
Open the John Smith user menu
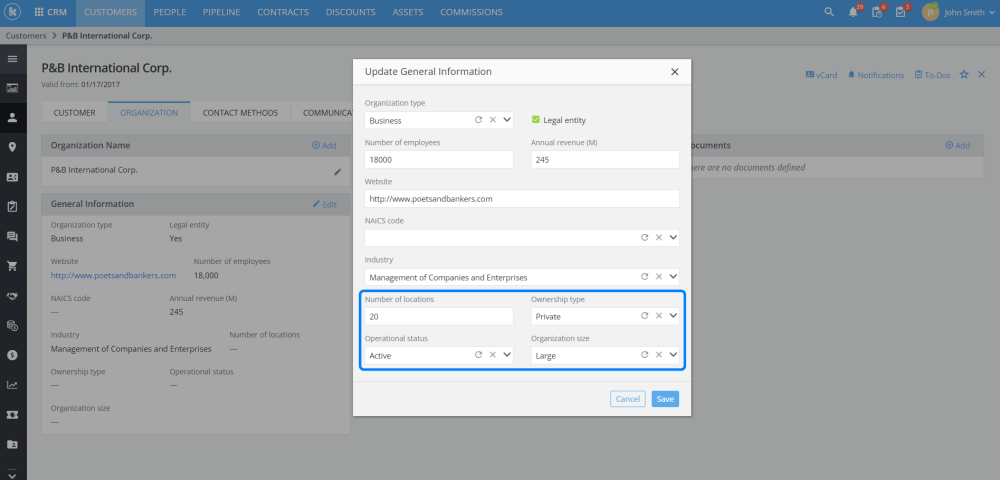[x=958, y=12]
